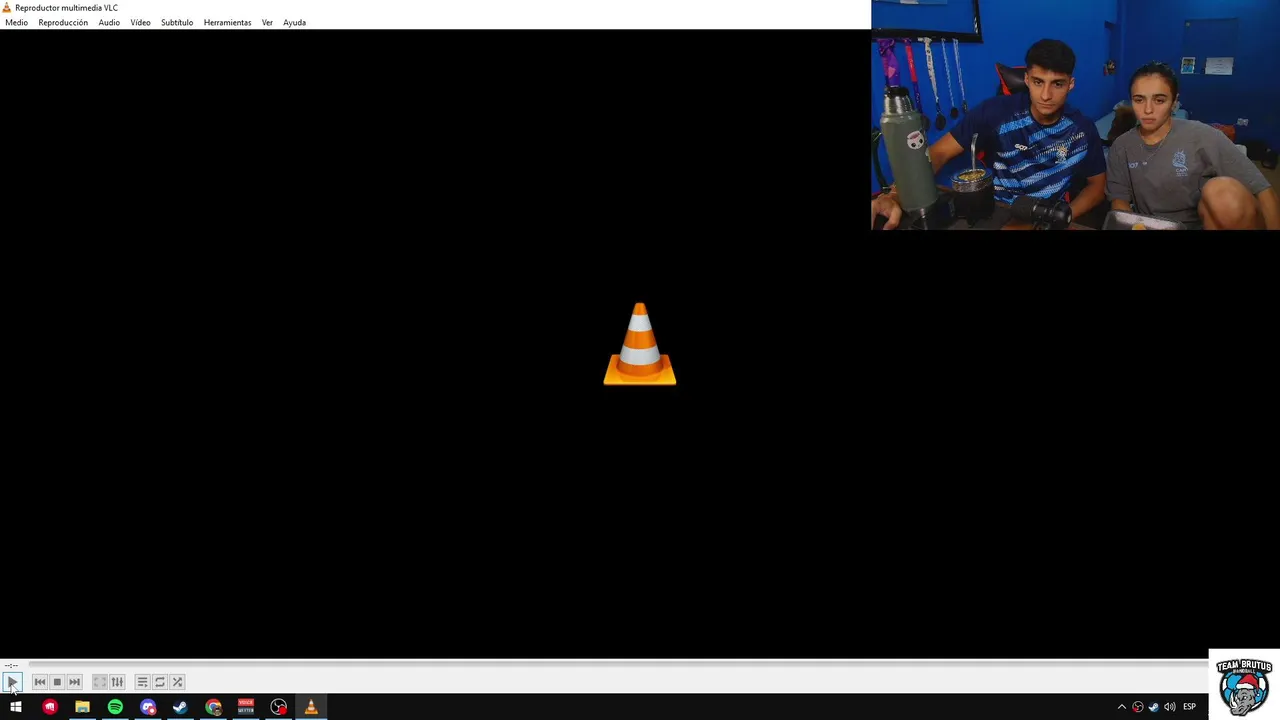Open the red Riot app in taskbar
The height and width of the screenshot is (720, 1280).
pyautogui.click(x=50, y=707)
